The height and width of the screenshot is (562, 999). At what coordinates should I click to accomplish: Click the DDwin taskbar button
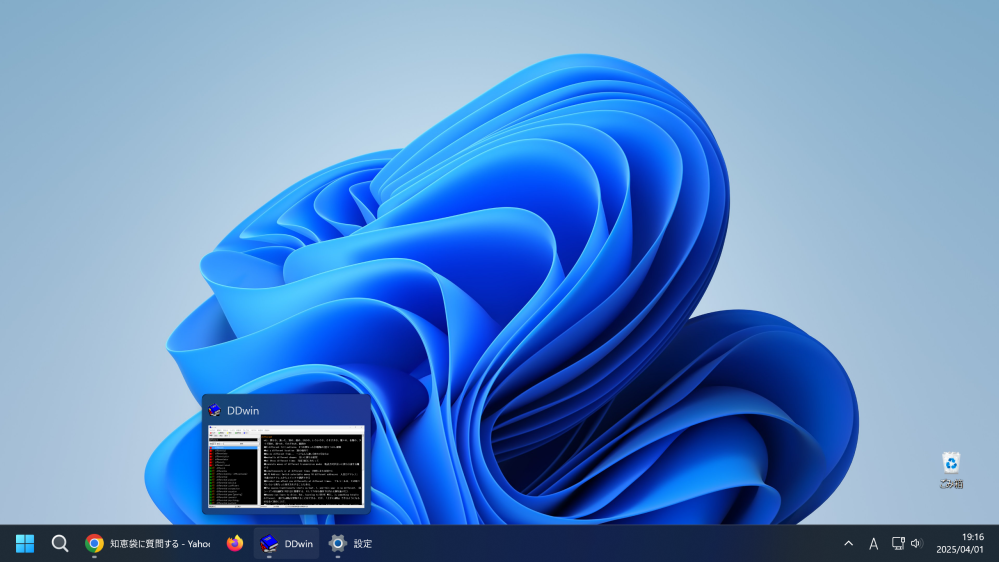(287, 544)
